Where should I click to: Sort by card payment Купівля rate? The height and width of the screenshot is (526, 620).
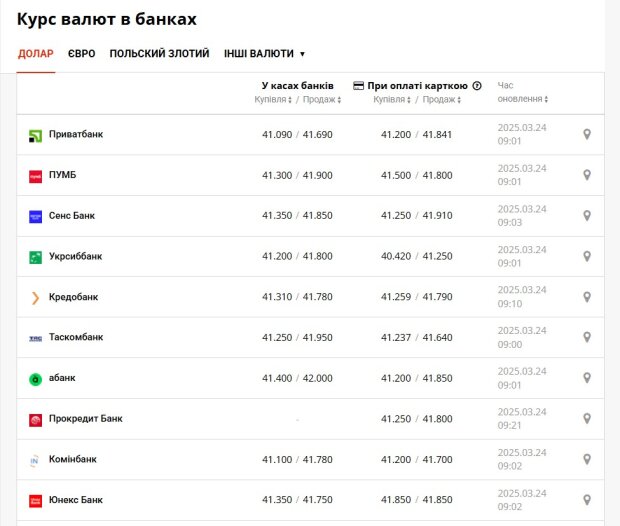click(392, 99)
